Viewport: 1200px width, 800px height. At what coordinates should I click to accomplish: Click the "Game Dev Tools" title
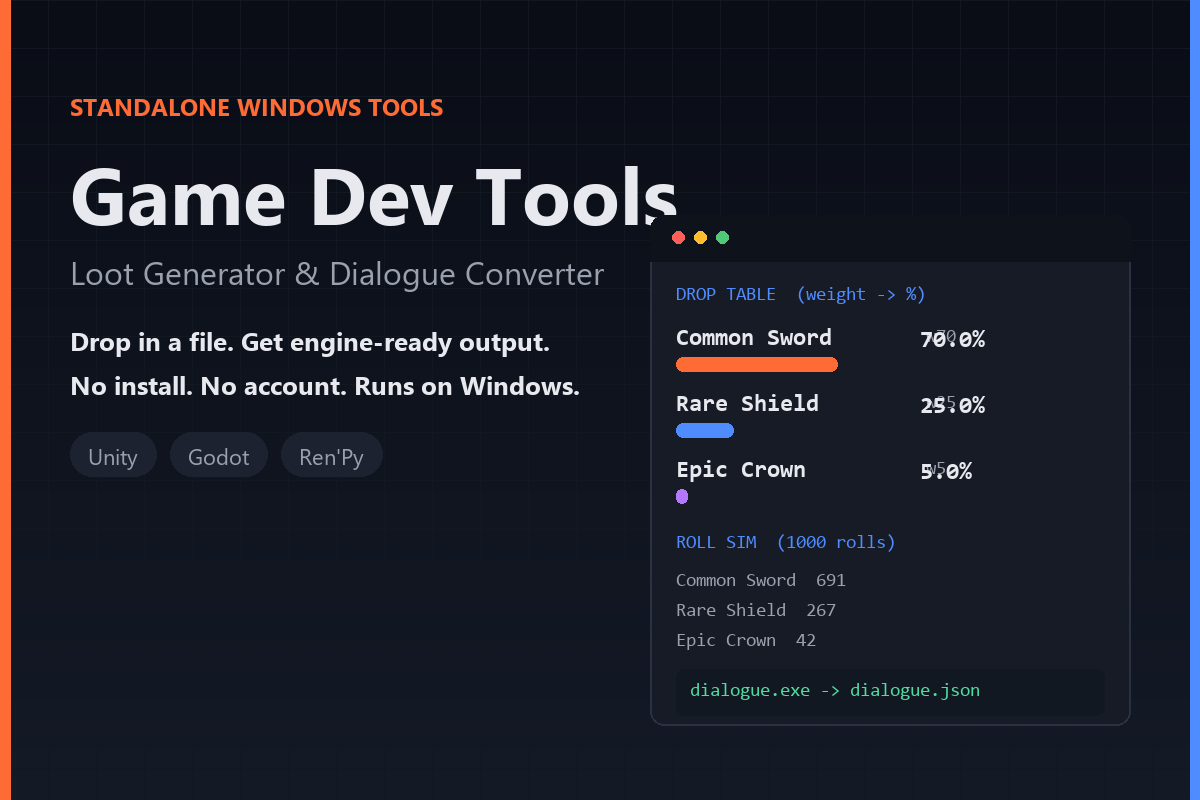(374, 197)
